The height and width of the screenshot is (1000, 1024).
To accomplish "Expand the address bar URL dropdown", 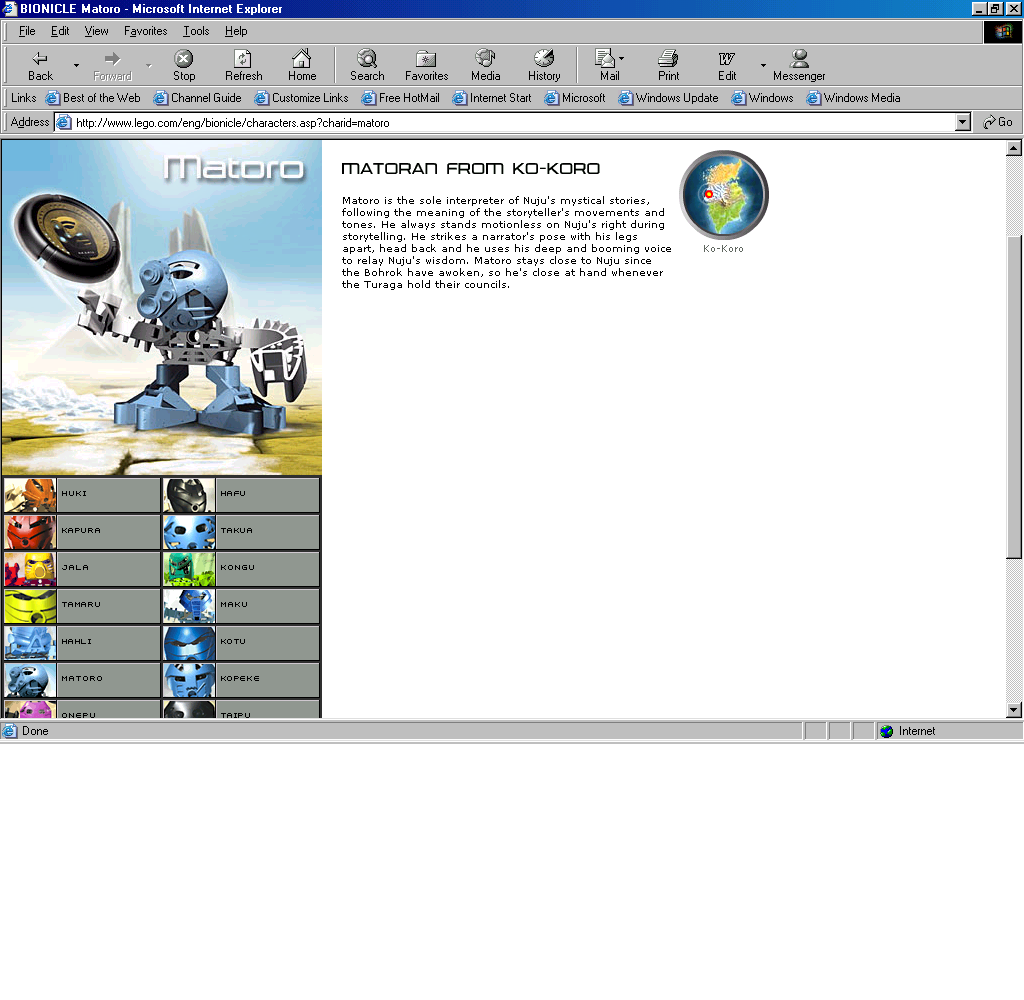I will pyautogui.click(x=963, y=122).
